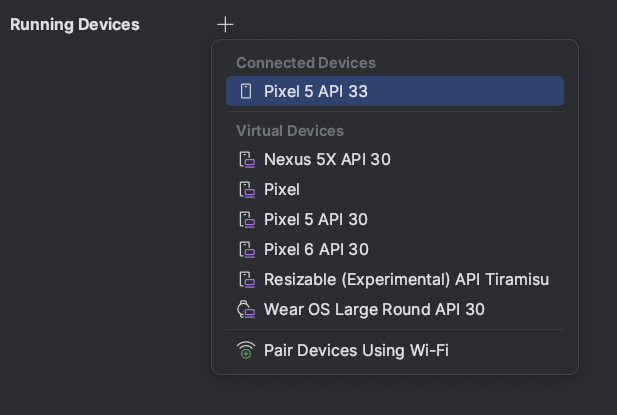Screen dimensions: 617x415
Task: Click the plus icon beside Running Devices
Action: point(225,24)
